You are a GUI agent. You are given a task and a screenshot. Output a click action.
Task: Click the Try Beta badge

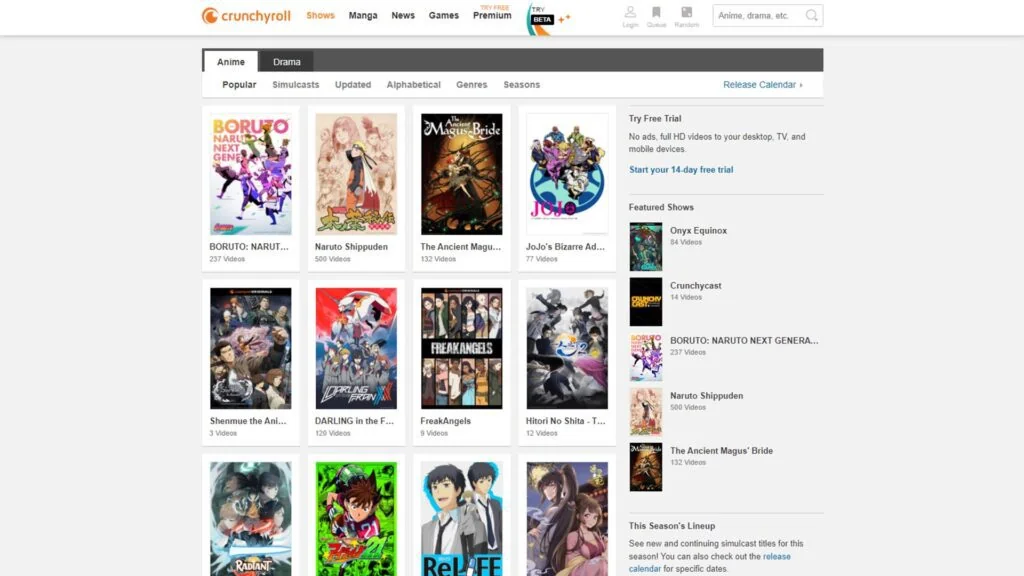(545, 19)
